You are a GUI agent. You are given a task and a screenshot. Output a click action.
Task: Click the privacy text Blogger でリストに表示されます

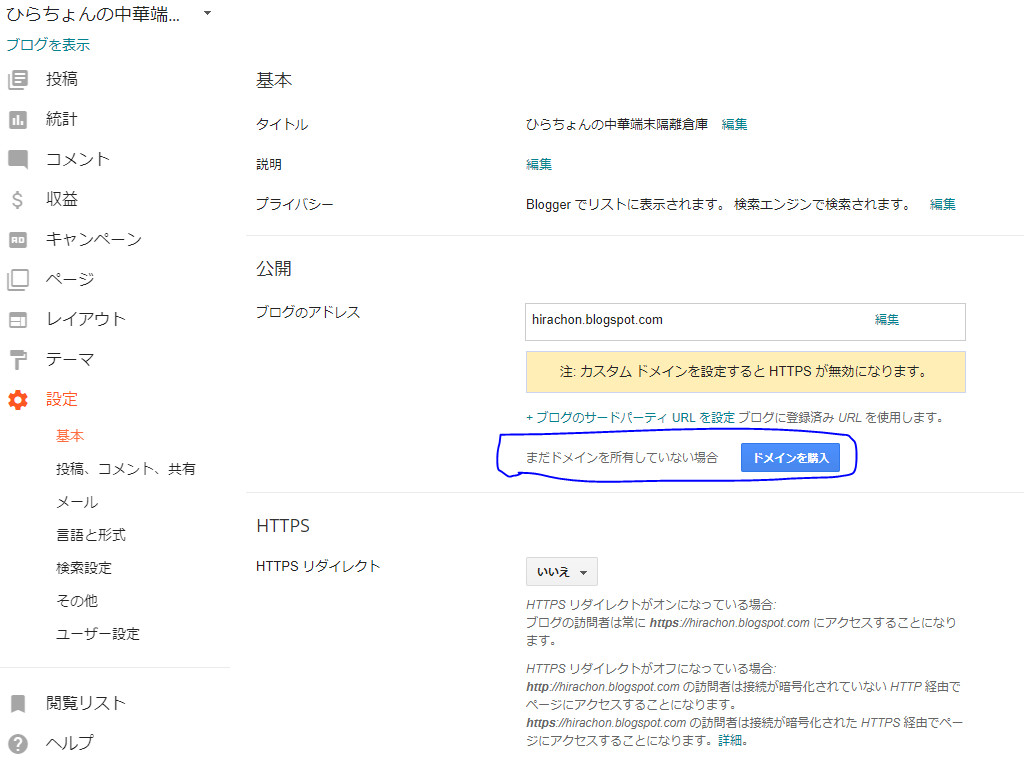[x=626, y=204]
